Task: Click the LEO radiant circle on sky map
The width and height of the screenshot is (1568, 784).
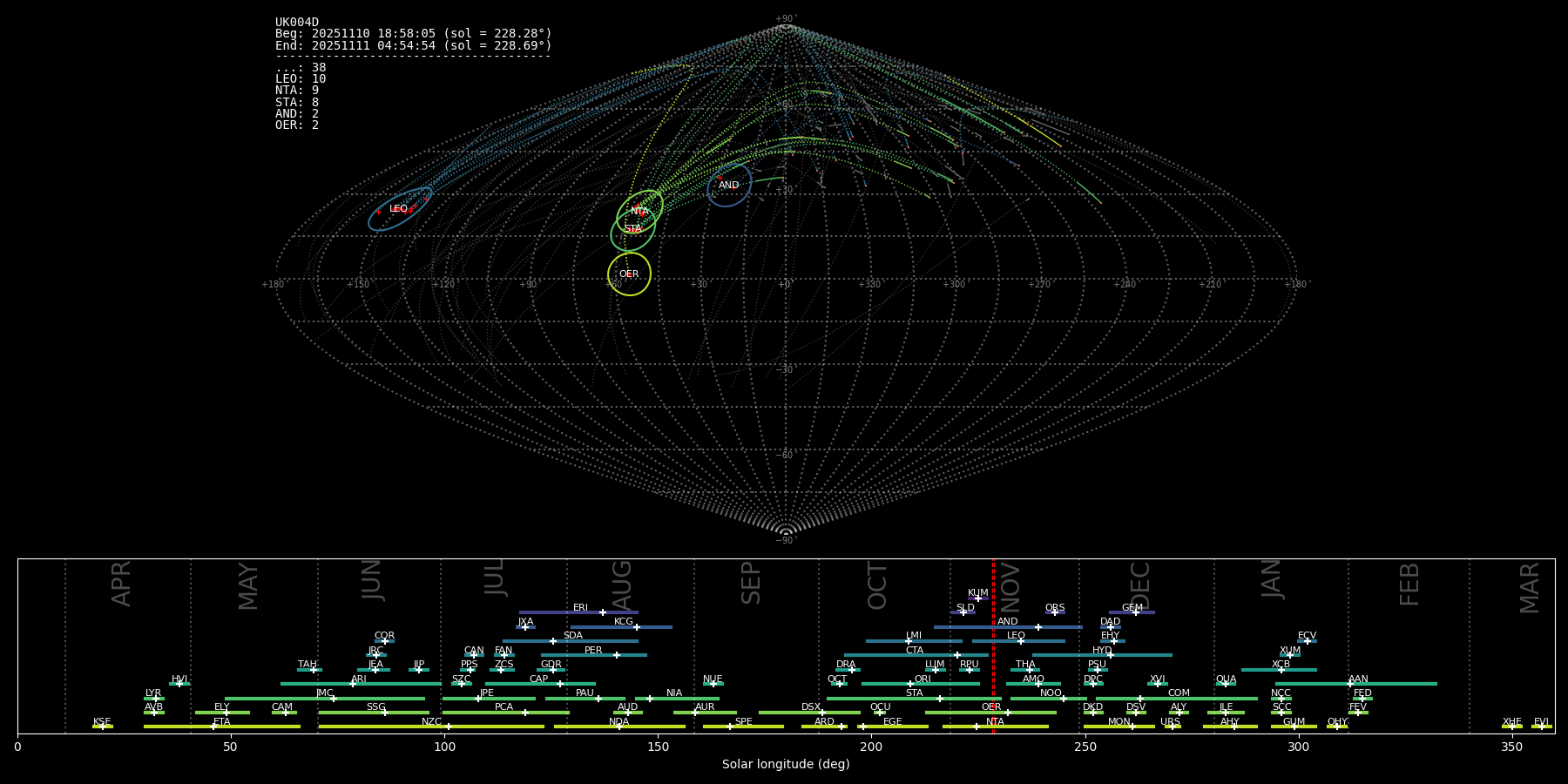Action: click(400, 209)
